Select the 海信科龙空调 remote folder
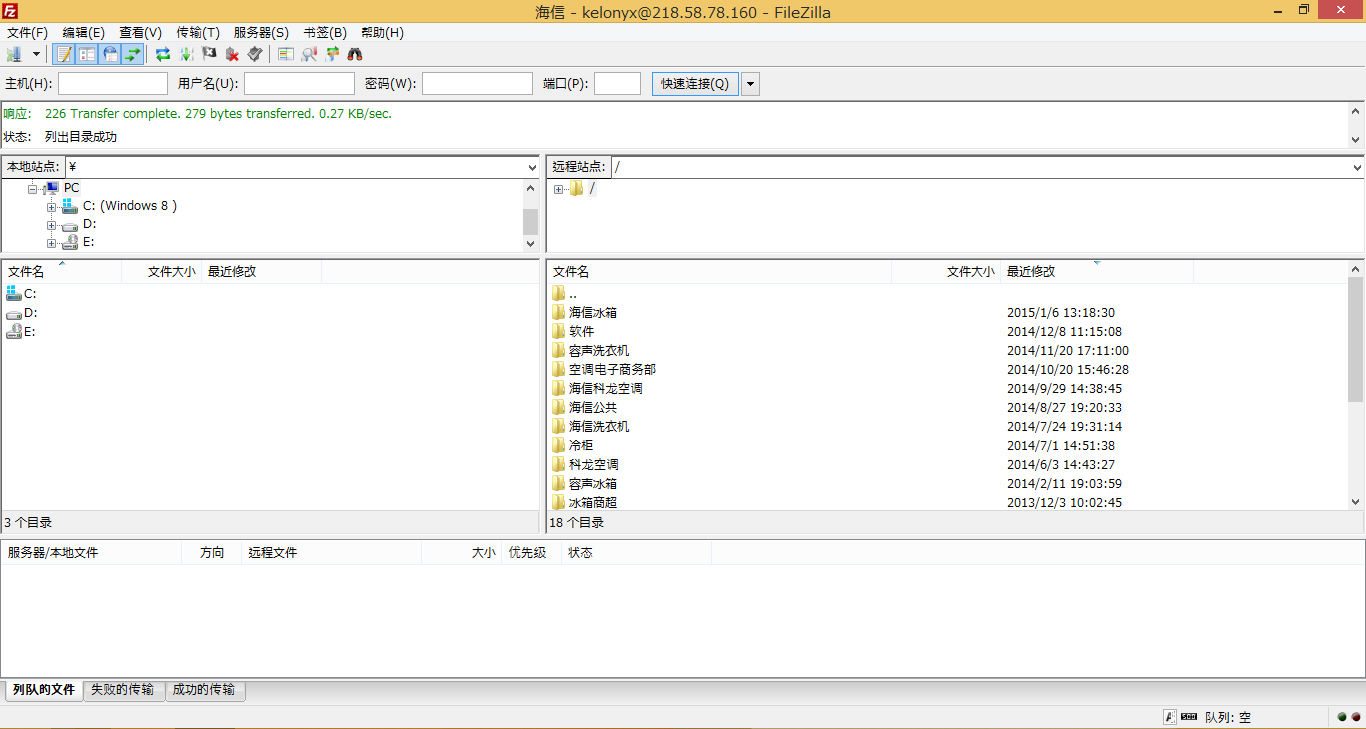The width and height of the screenshot is (1366, 729). tap(597, 388)
